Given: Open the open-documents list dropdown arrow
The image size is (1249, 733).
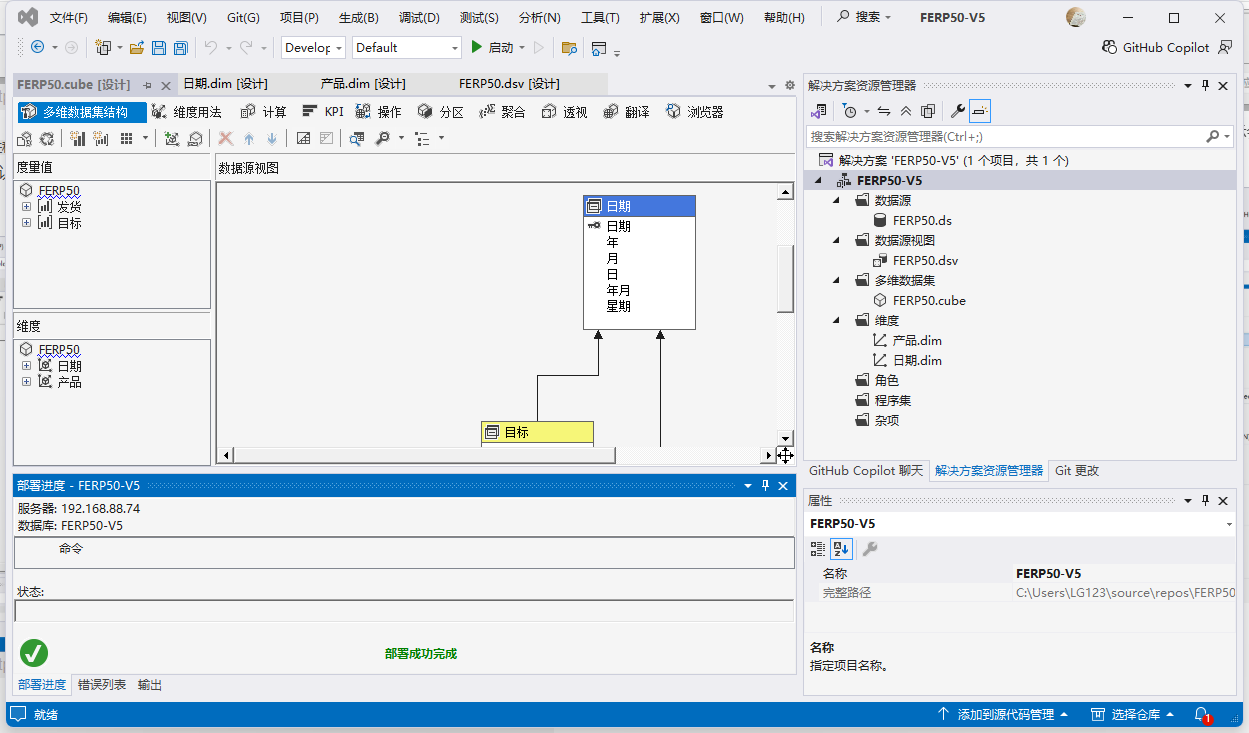Looking at the screenshot, I should tap(771, 86).
